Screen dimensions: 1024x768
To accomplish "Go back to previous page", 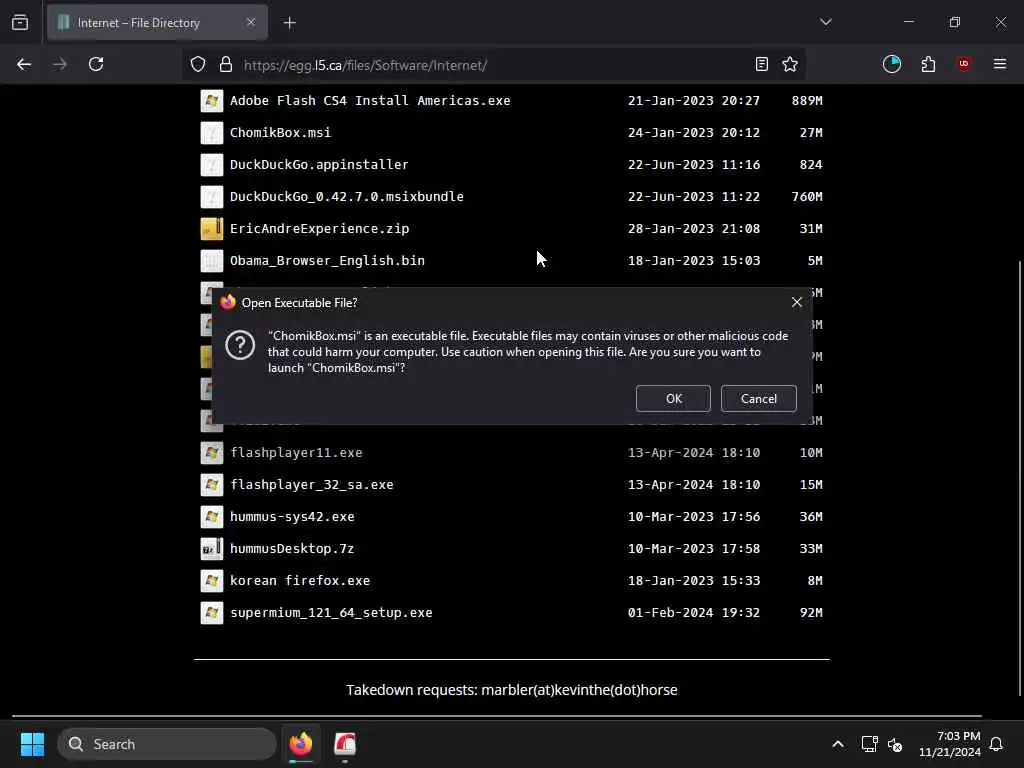I will coord(24,64).
